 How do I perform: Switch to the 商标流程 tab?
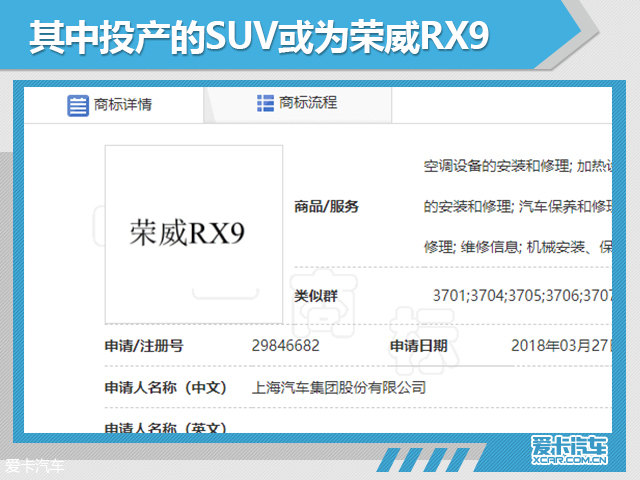click(x=298, y=105)
